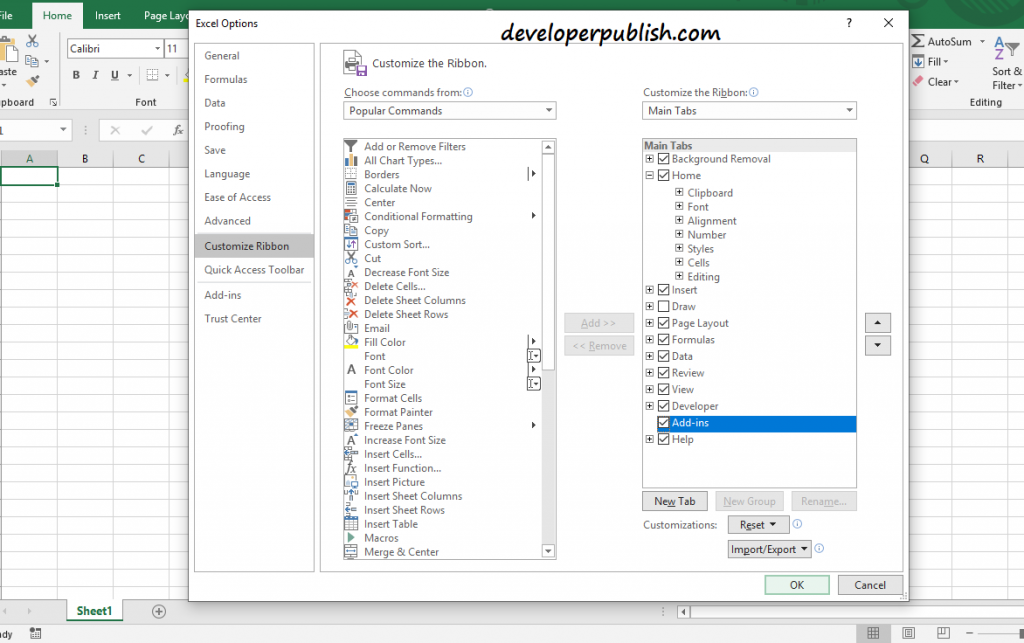
Task: Click the New Tab button
Action: click(x=674, y=500)
